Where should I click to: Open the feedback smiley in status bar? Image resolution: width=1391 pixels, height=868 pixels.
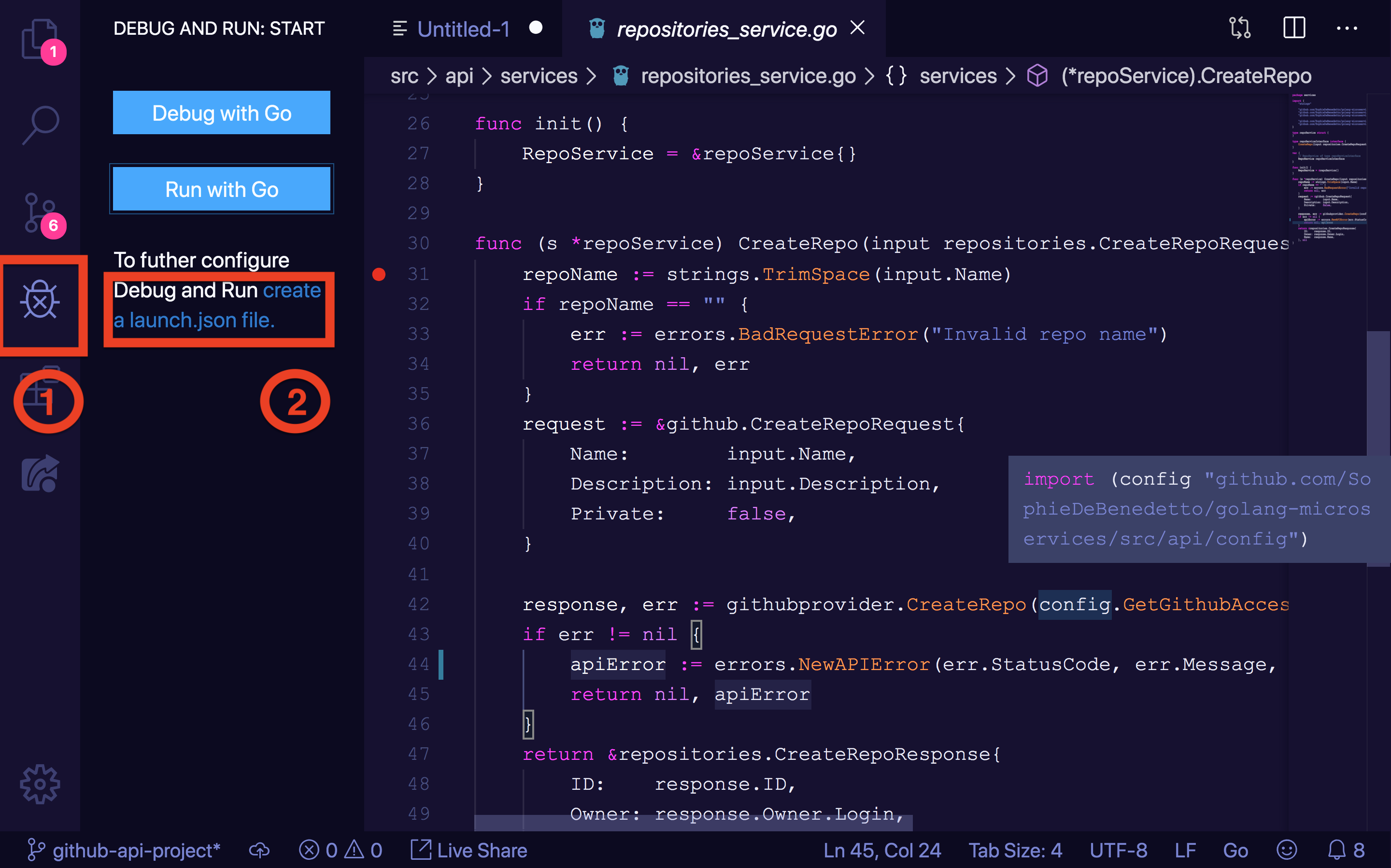[x=1287, y=850]
